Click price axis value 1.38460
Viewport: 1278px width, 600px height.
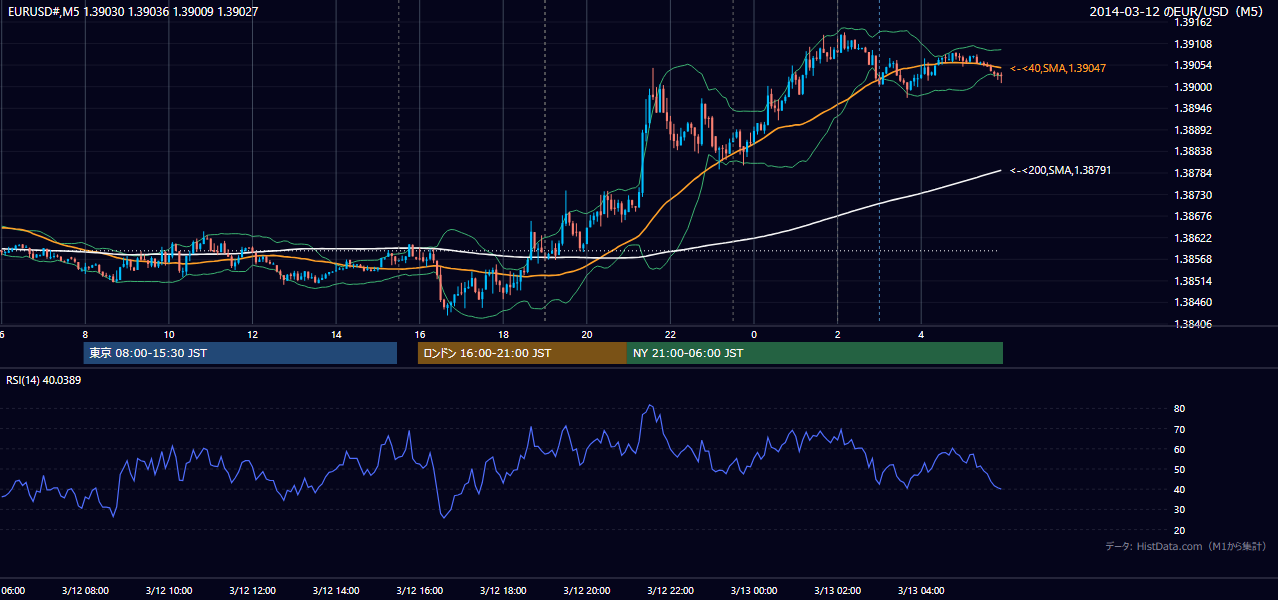click(1192, 302)
